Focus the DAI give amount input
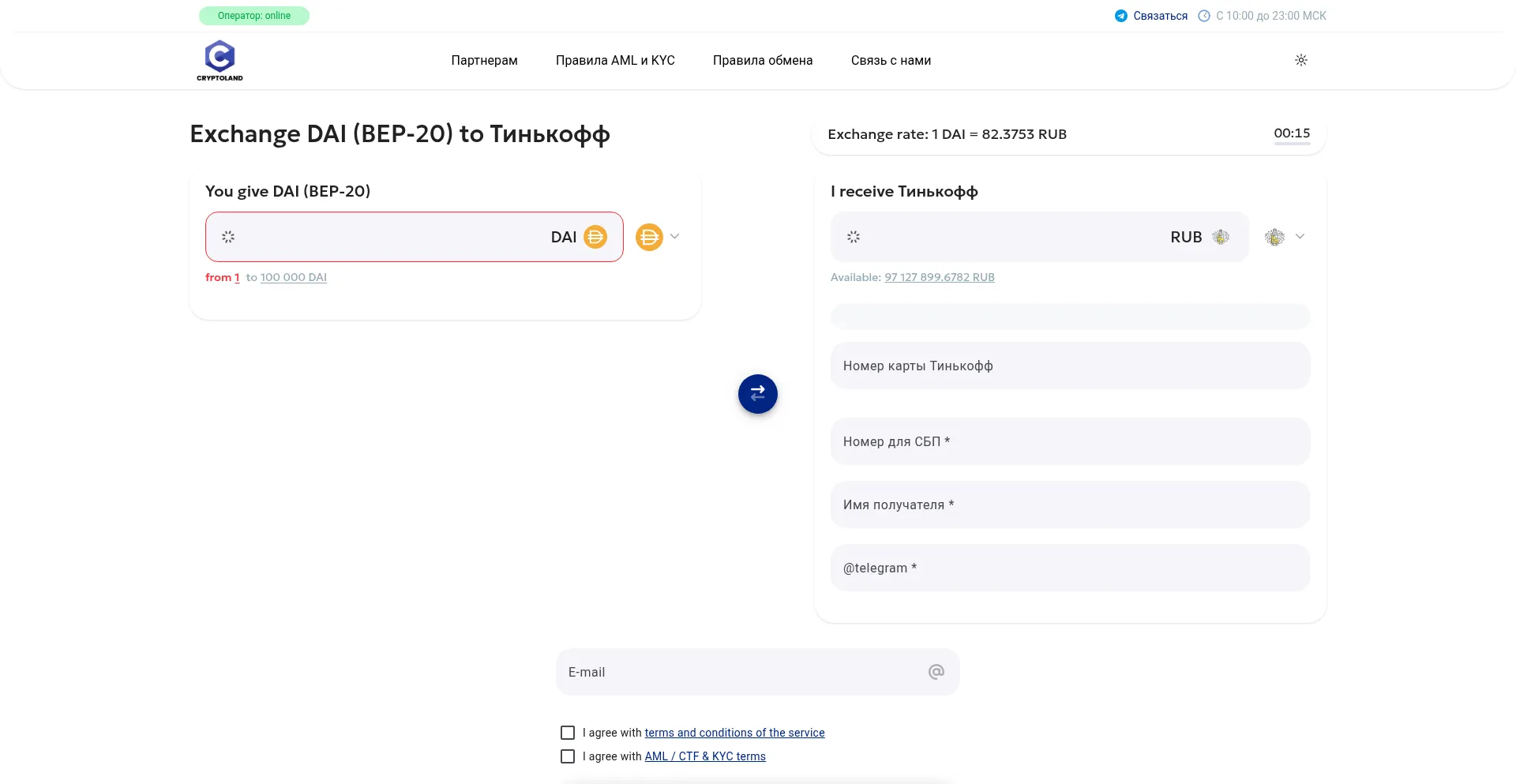This screenshot has height=784, width=1516. (x=415, y=237)
